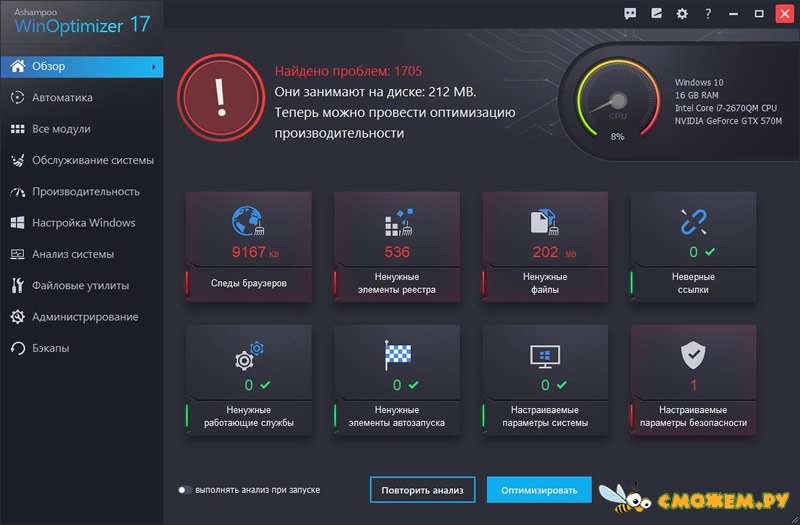The width and height of the screenshot is (800, 525).
Task: Open Анализ системы section
Action: [82, 254]
